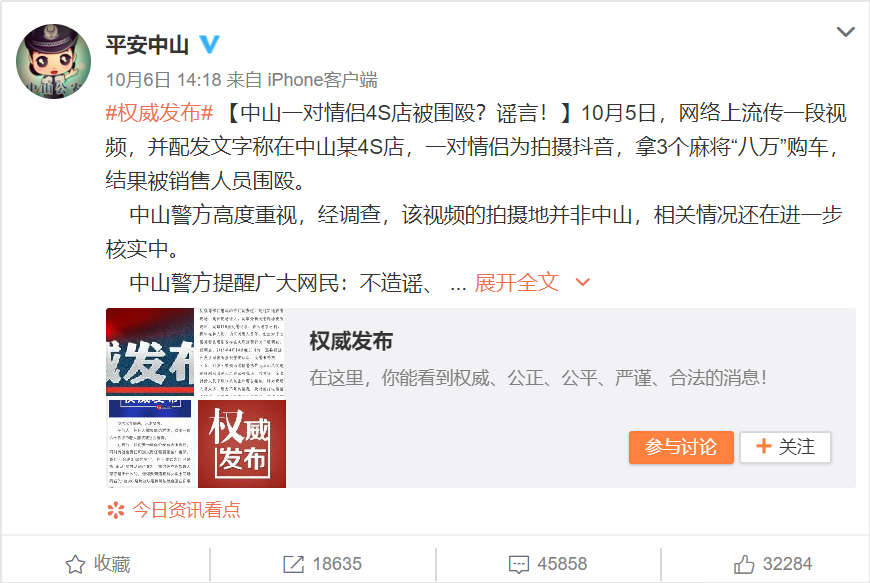Click the comment bubble icon
This screenshot has height=583, width=870.
click(x=519, y=565)
